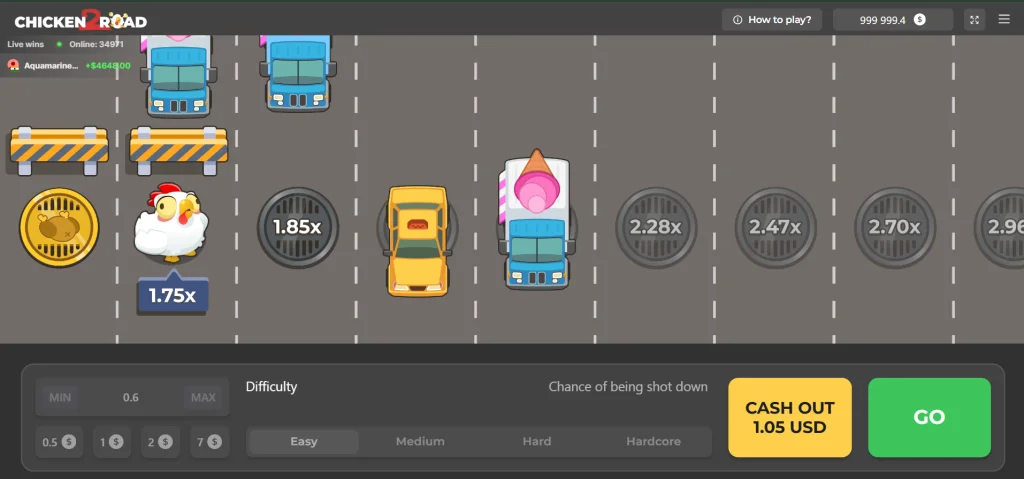Choose the 0.5 dollar quick bet

pos(59,442)
